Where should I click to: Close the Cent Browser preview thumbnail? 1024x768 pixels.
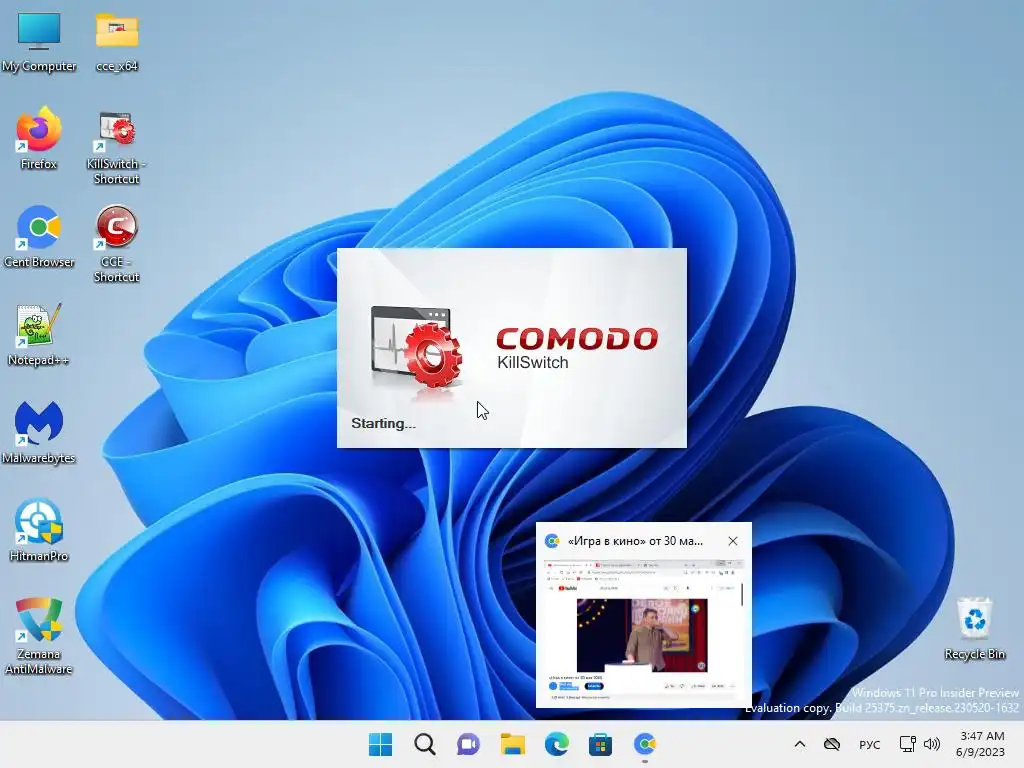click(733, 541)
